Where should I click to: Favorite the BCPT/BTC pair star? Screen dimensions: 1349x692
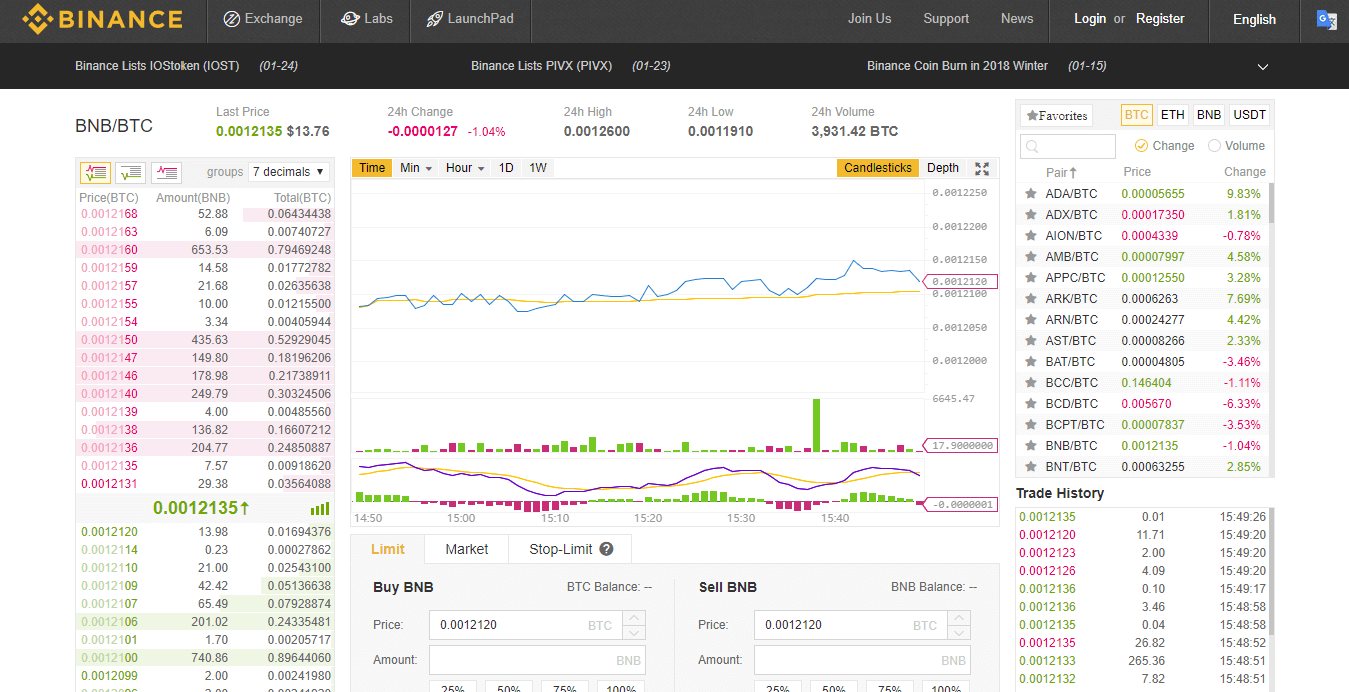tap(1030, 425)
